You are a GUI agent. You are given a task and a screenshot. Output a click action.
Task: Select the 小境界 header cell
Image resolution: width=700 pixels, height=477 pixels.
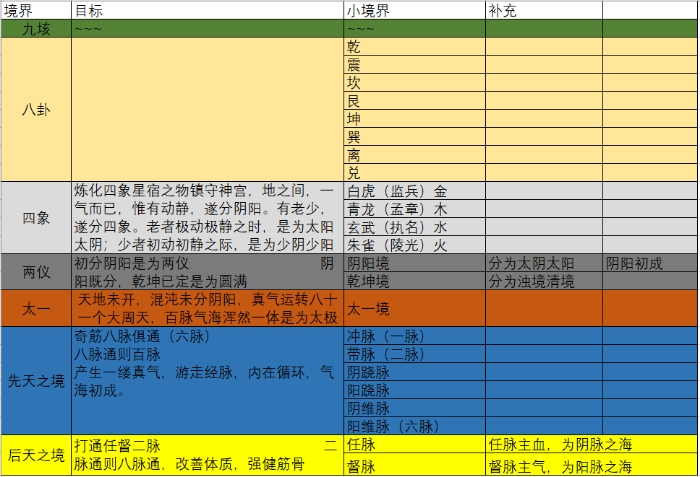click(x=414, y=10)
